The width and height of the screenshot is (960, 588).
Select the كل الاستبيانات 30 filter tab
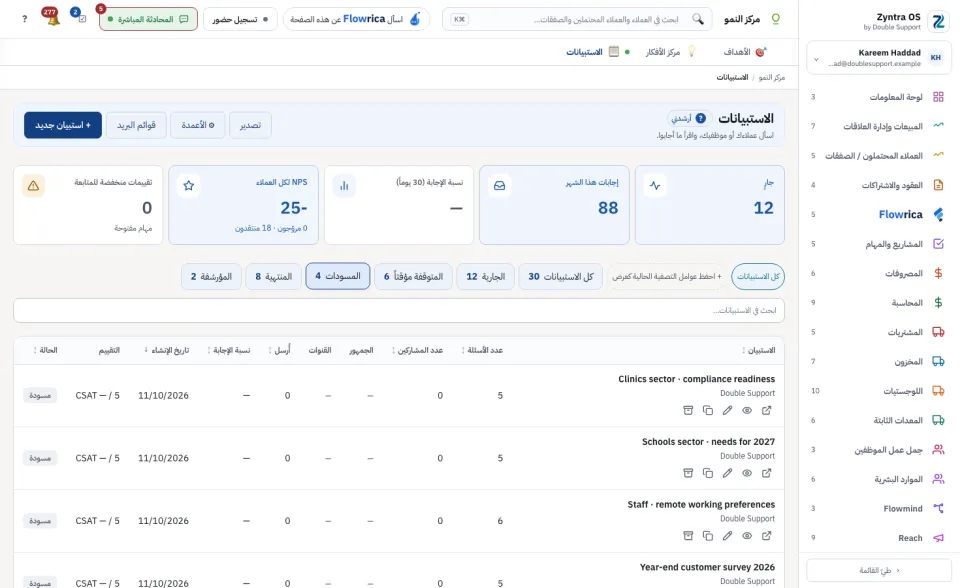(561, 277)
